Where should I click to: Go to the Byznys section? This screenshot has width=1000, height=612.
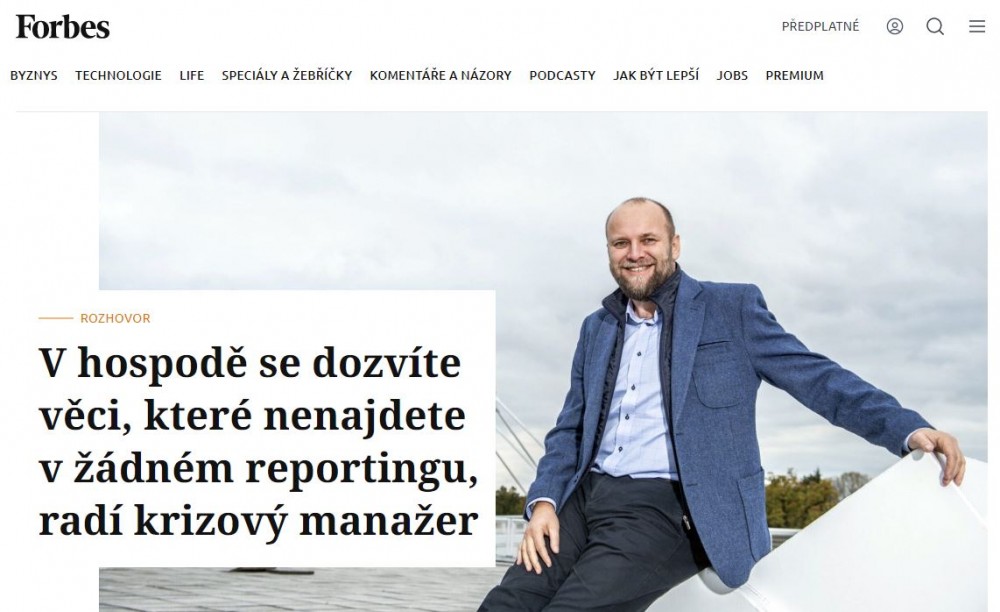coord(34,75)
